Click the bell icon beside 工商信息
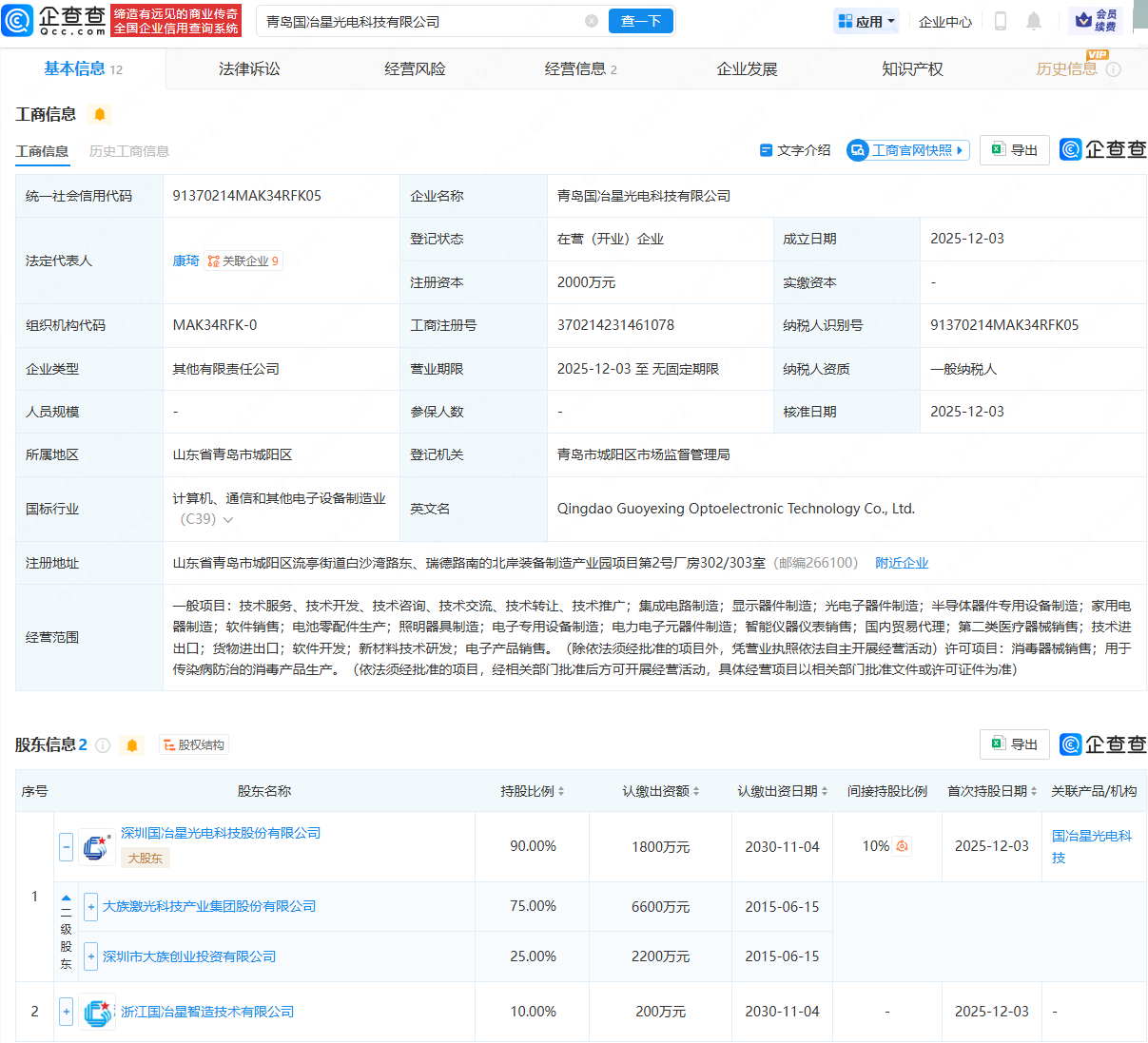The image size is (1148, 1043). (100, 115)
